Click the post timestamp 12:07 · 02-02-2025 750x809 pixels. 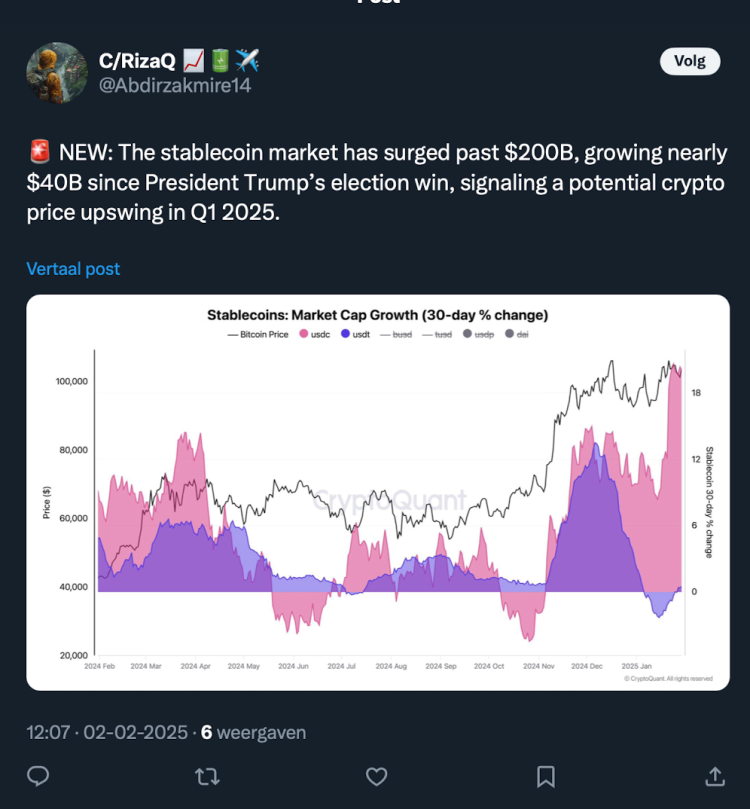pyautogui.click(x=107, y=732)
